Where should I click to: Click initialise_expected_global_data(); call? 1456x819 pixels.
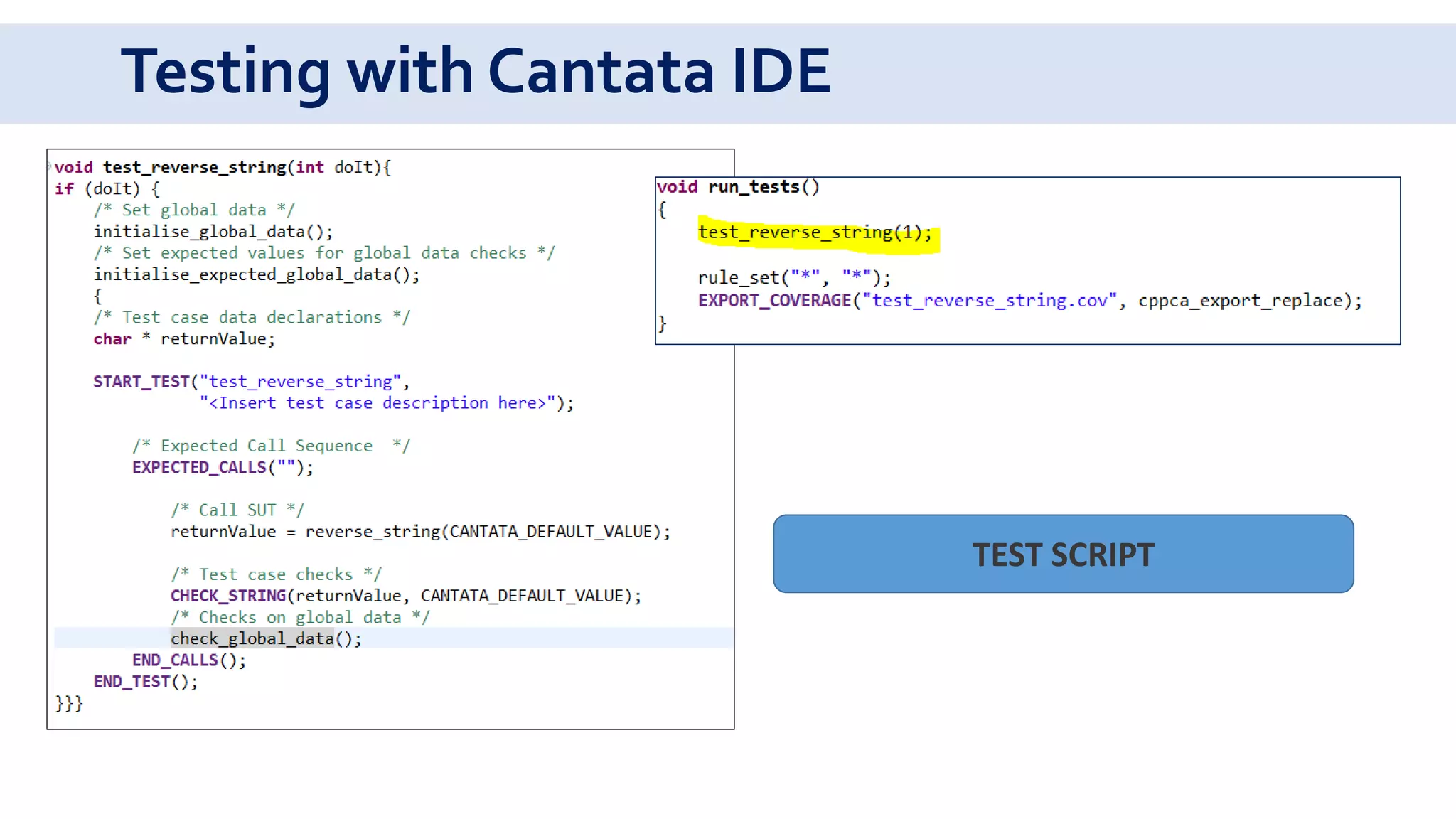257,274
